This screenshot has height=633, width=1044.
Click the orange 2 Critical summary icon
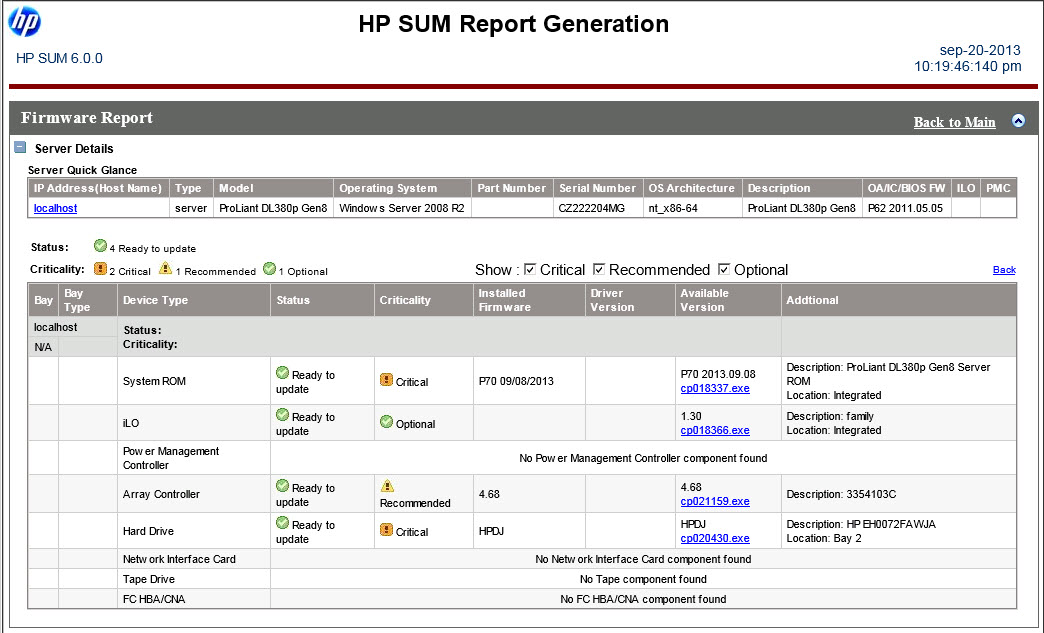tap(101, 269)
